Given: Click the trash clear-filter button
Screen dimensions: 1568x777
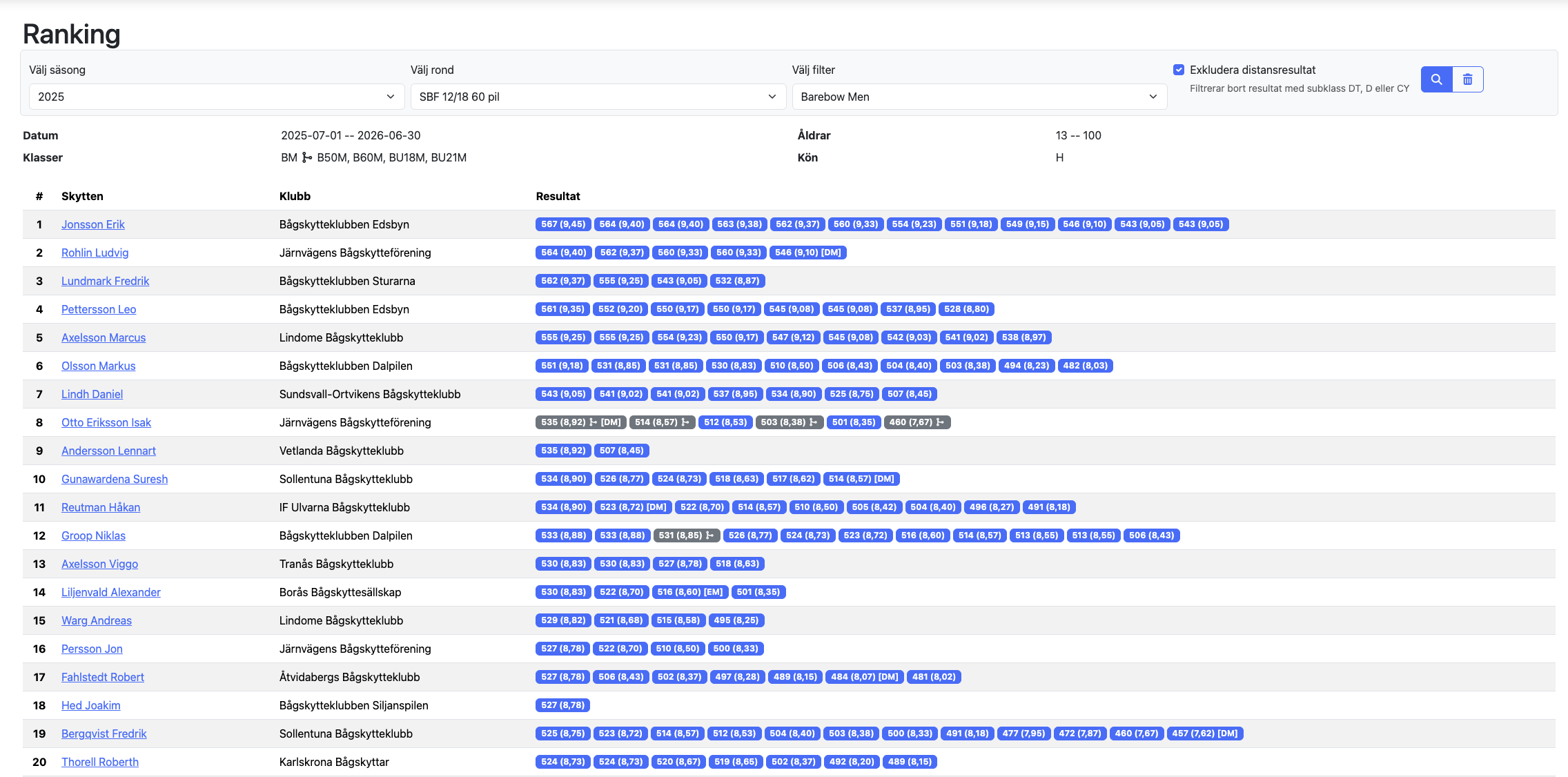Looking at the screenshot, I should (x=1468, y=79).
